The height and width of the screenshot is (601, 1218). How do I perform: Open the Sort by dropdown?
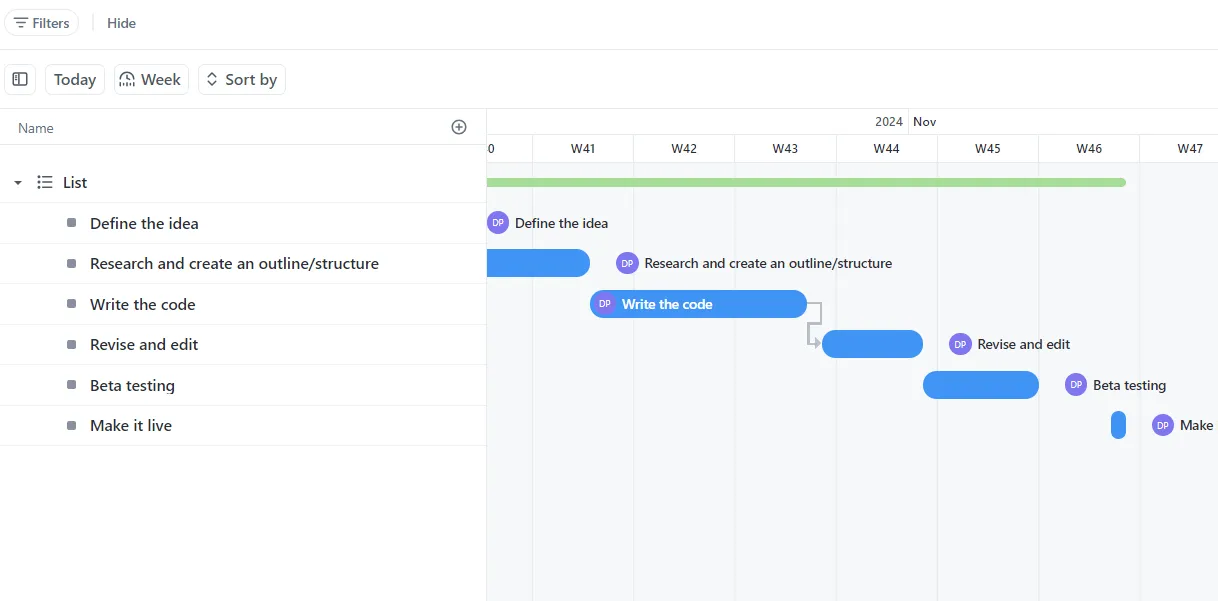242,79
